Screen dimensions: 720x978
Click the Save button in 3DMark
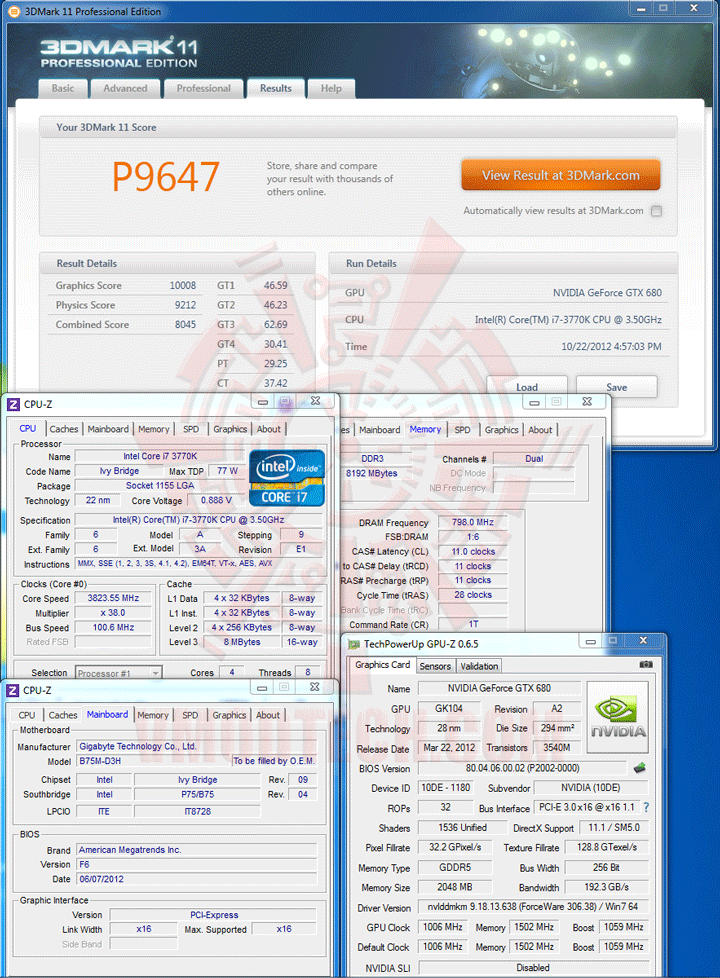[x=616, y=387]
